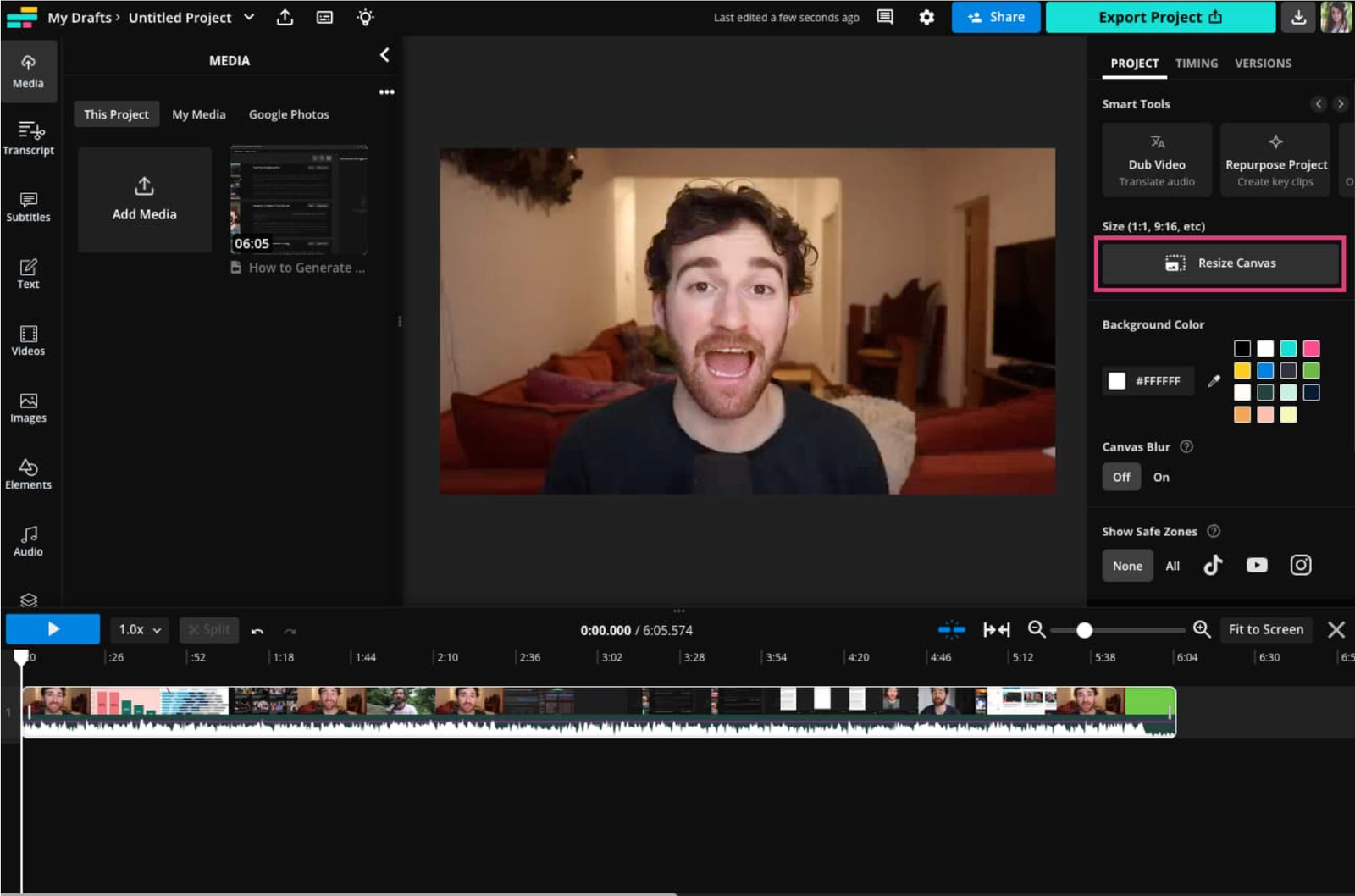The width and height of the screenshot is (1355, 896).
Task: Expand the Untitled Project name dropdown
Action: click(248, 17)
